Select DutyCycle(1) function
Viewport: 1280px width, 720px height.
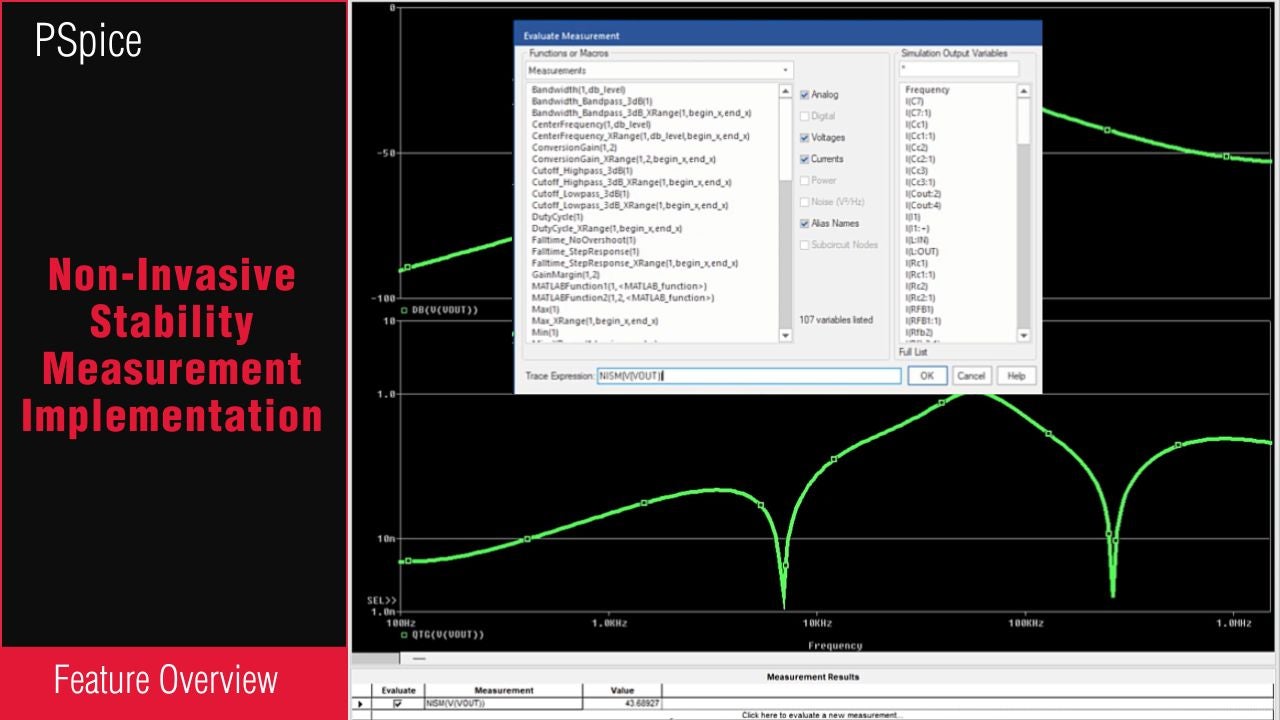tap(557, 217)
